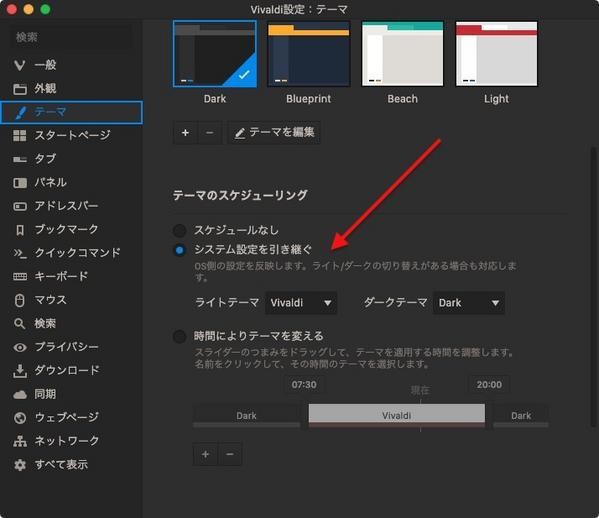Go to スタートページ settings
Viewport: 599px width, 518px height.
(71, 136)
